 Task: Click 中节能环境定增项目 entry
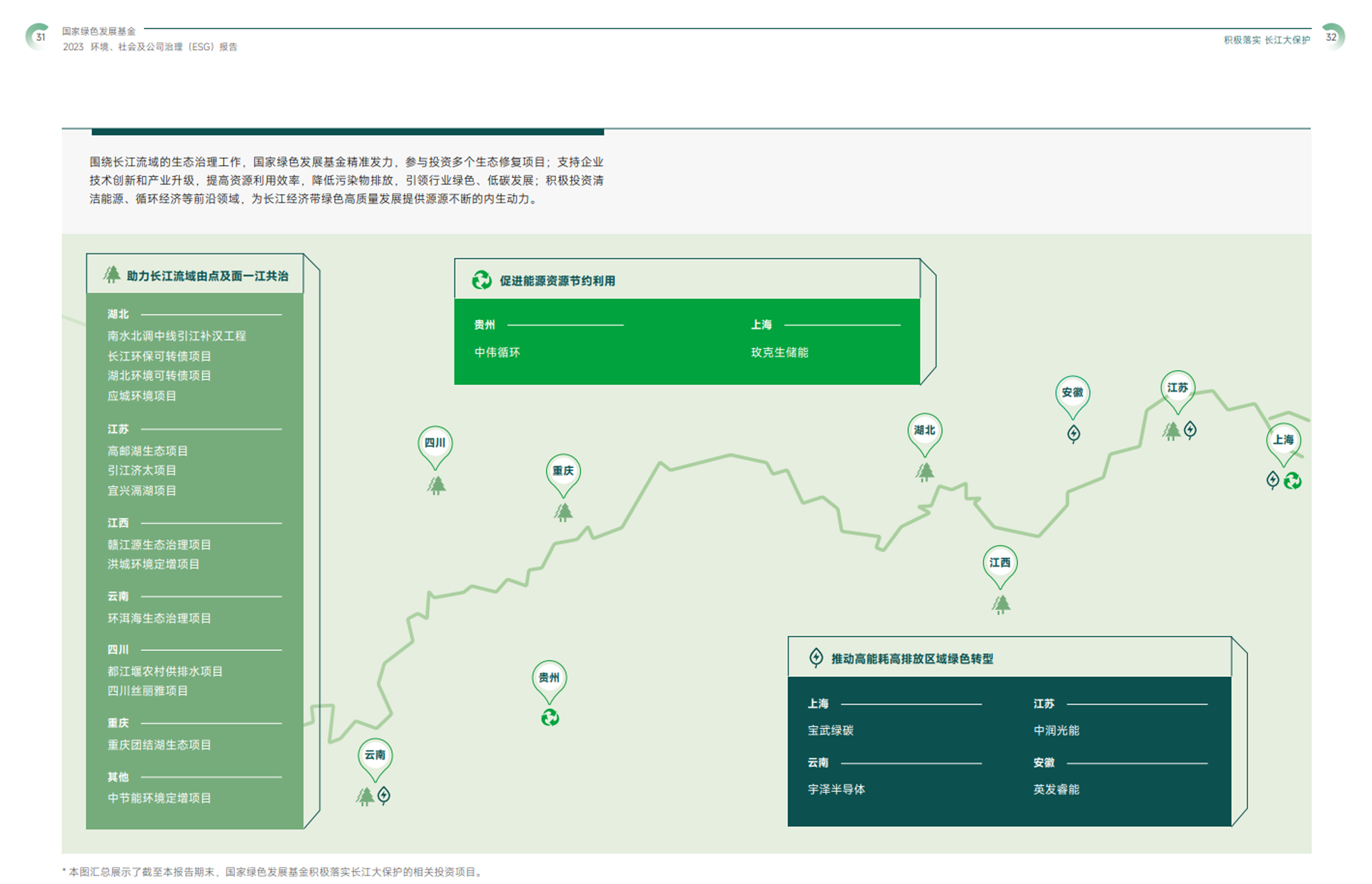pyautogui.click(x=159, y=798)
